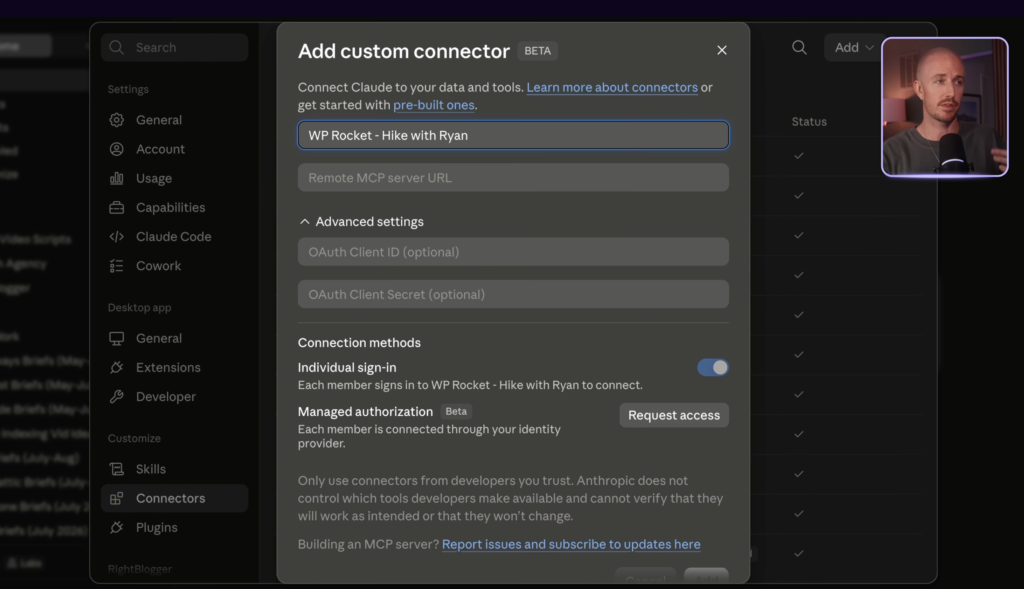Viewport: 1024px width, 589px height.
Task: Click the Claude Code brackets icon
Action: (x=117, y=236)
